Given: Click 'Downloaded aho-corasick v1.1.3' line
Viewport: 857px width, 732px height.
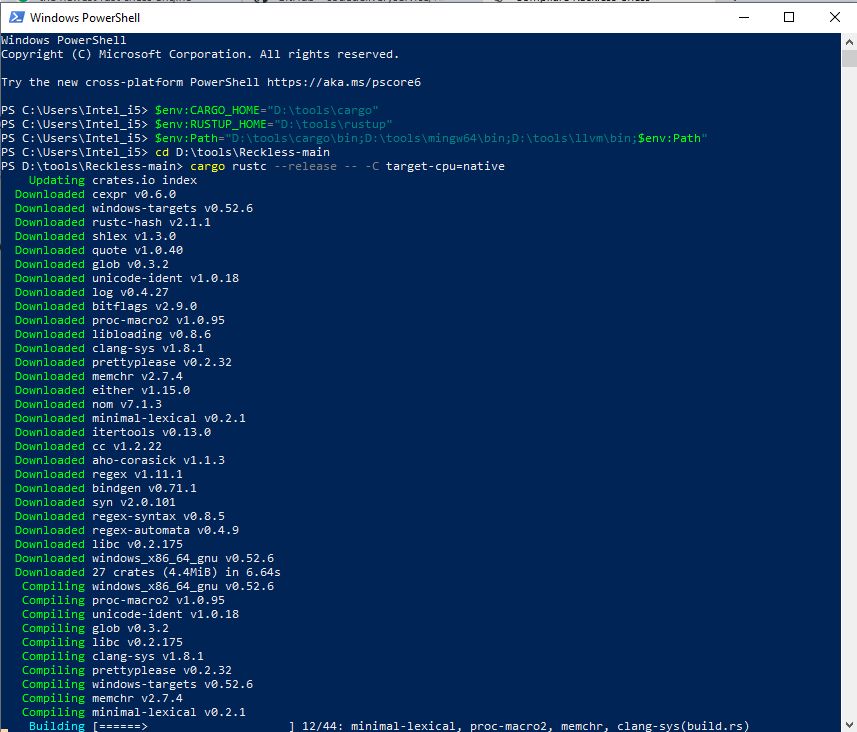Looking at the screenshot, I should pyautogui.click(x=120, y=460).
